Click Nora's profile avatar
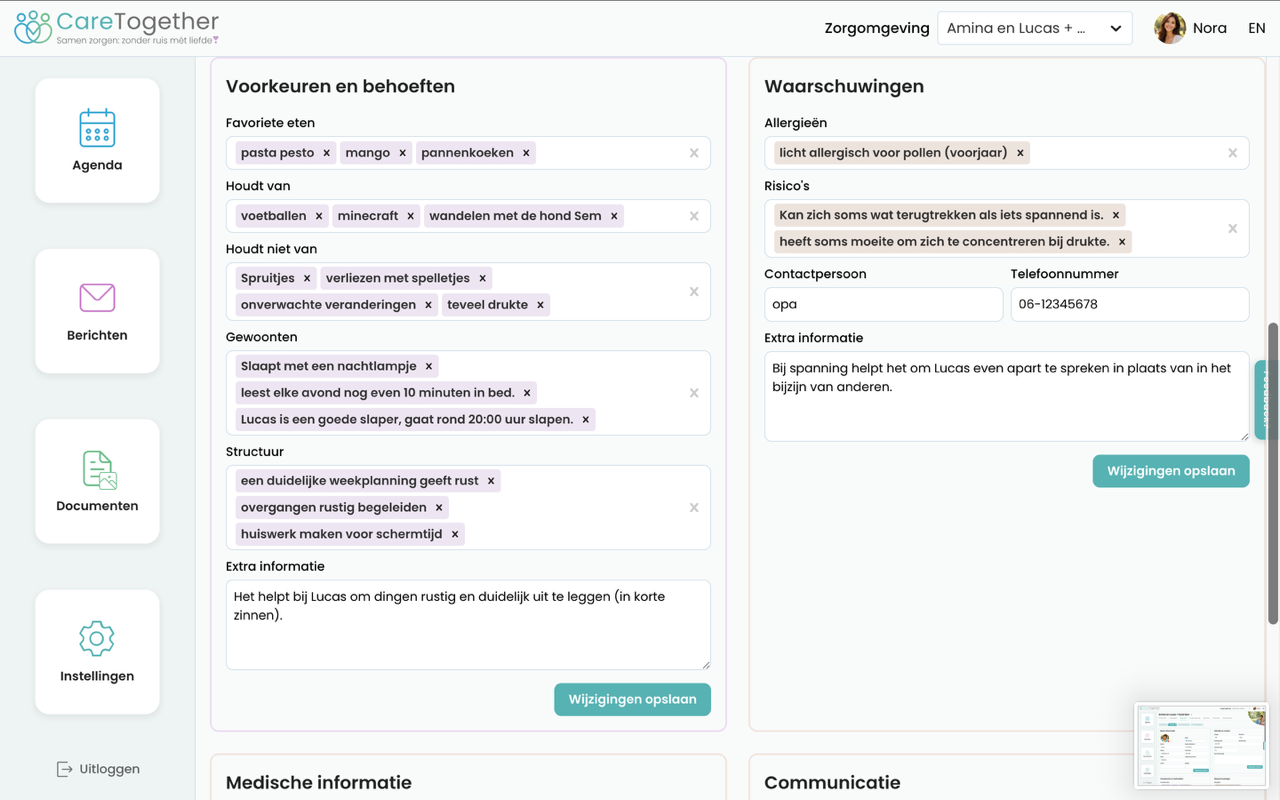The image size is (1280, 800). pyautogui.click(x=1170, y=28)
